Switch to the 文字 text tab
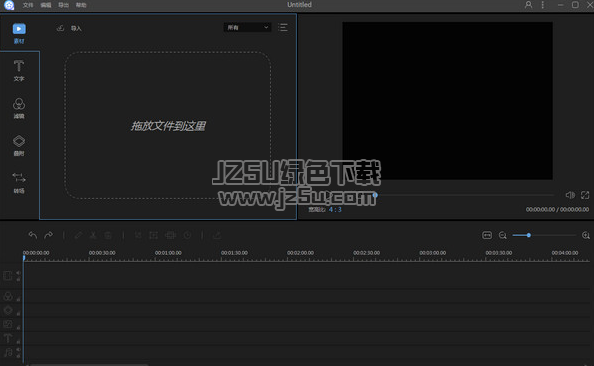594x366 pixels. 19,71
